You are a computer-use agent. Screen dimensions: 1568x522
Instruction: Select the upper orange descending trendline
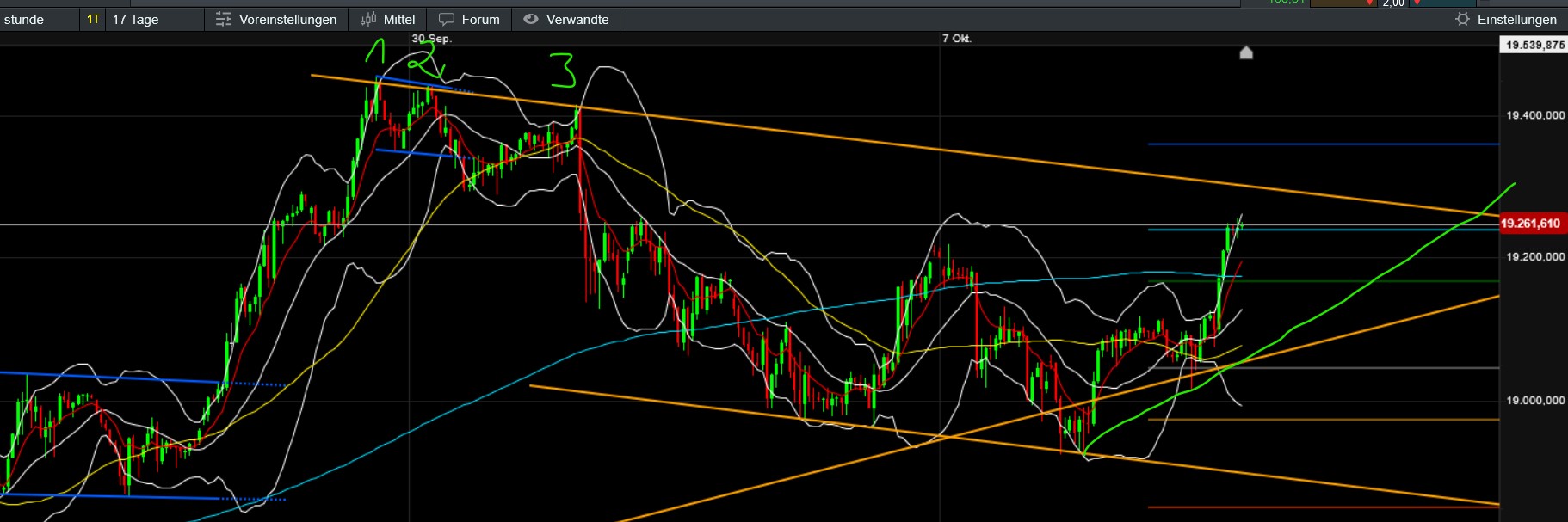tap(904, 145)
